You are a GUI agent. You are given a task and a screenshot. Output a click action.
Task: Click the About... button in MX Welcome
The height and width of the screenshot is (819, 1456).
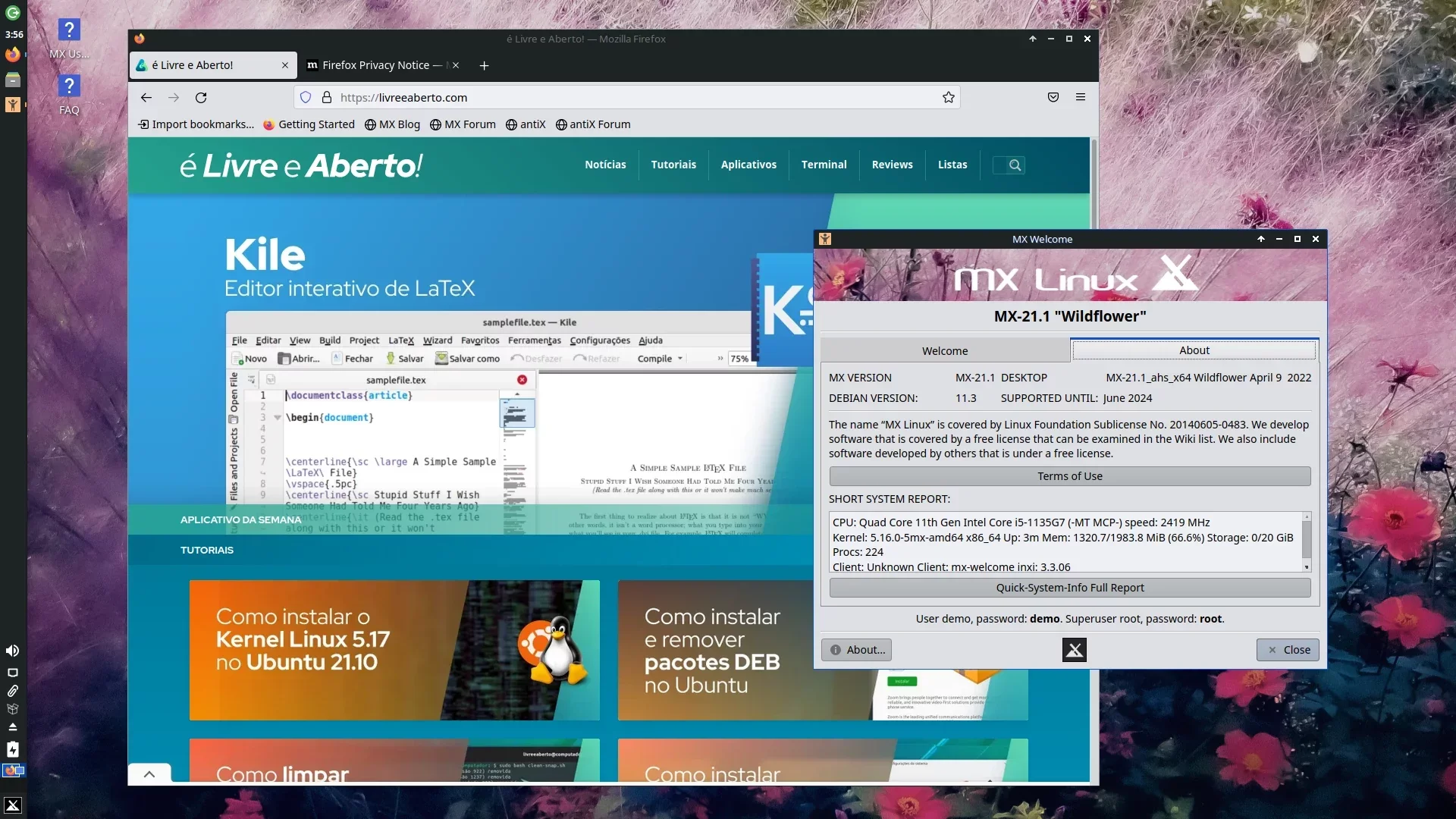point(856,650)
